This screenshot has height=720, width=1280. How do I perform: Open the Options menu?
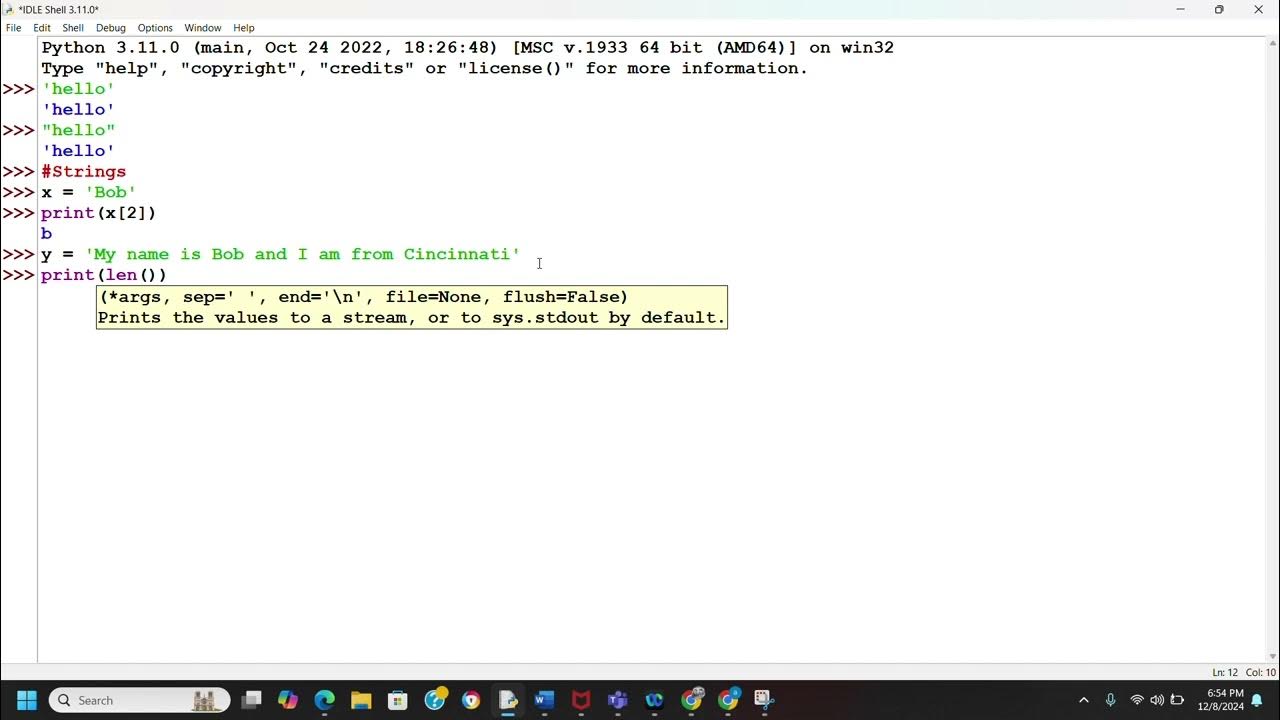[x=155, y=28]
